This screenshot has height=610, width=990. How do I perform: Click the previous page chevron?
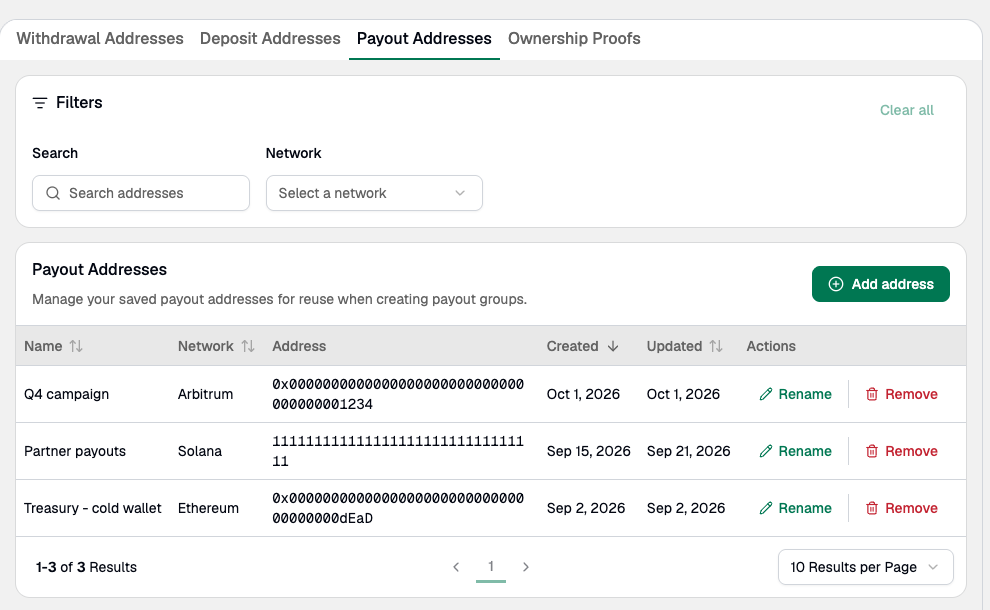456,567
